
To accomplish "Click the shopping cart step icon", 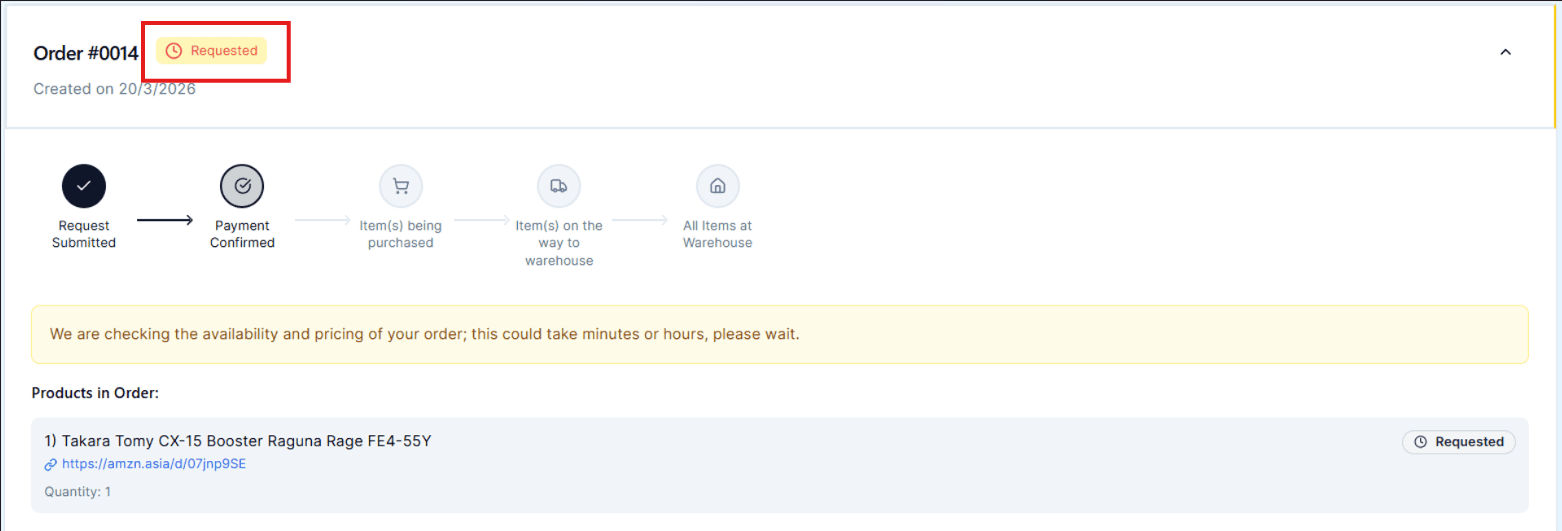I will [401, 186].
